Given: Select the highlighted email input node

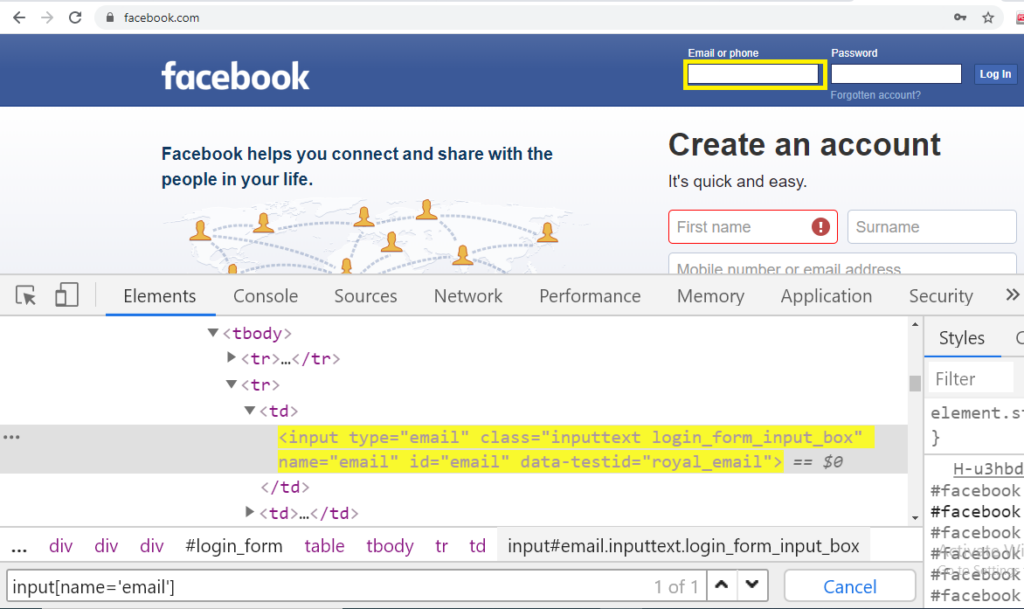Looking at the screenshot, I should pyautogui.click(x=576, y=449).
